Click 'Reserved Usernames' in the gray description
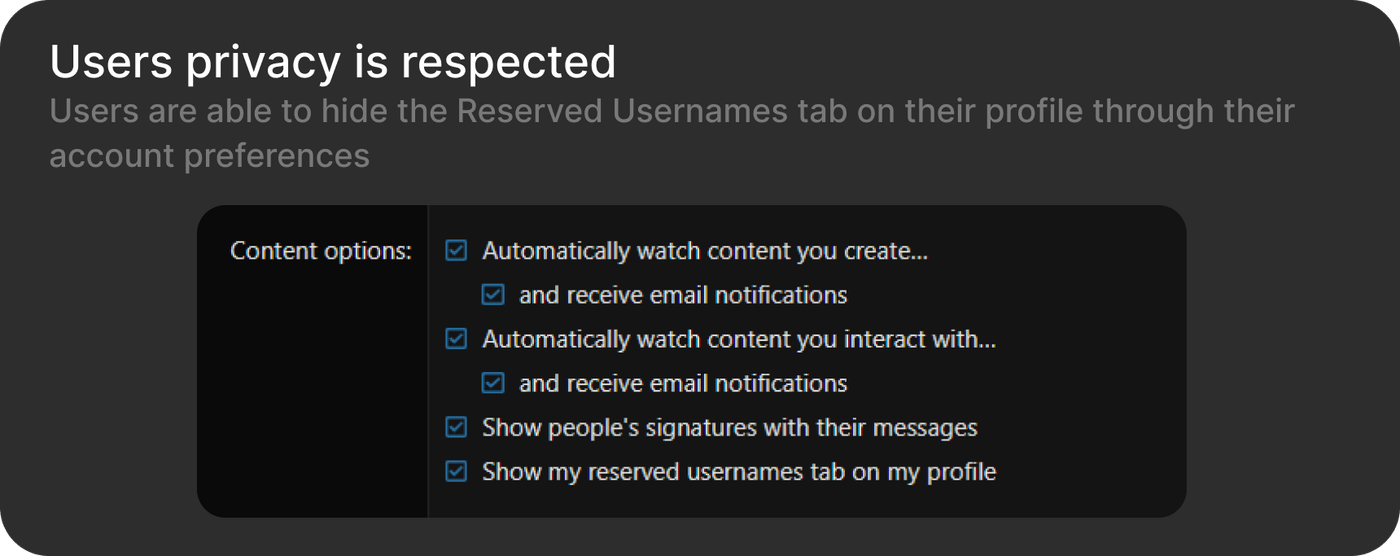1400x556 pixels. [622, 111]
